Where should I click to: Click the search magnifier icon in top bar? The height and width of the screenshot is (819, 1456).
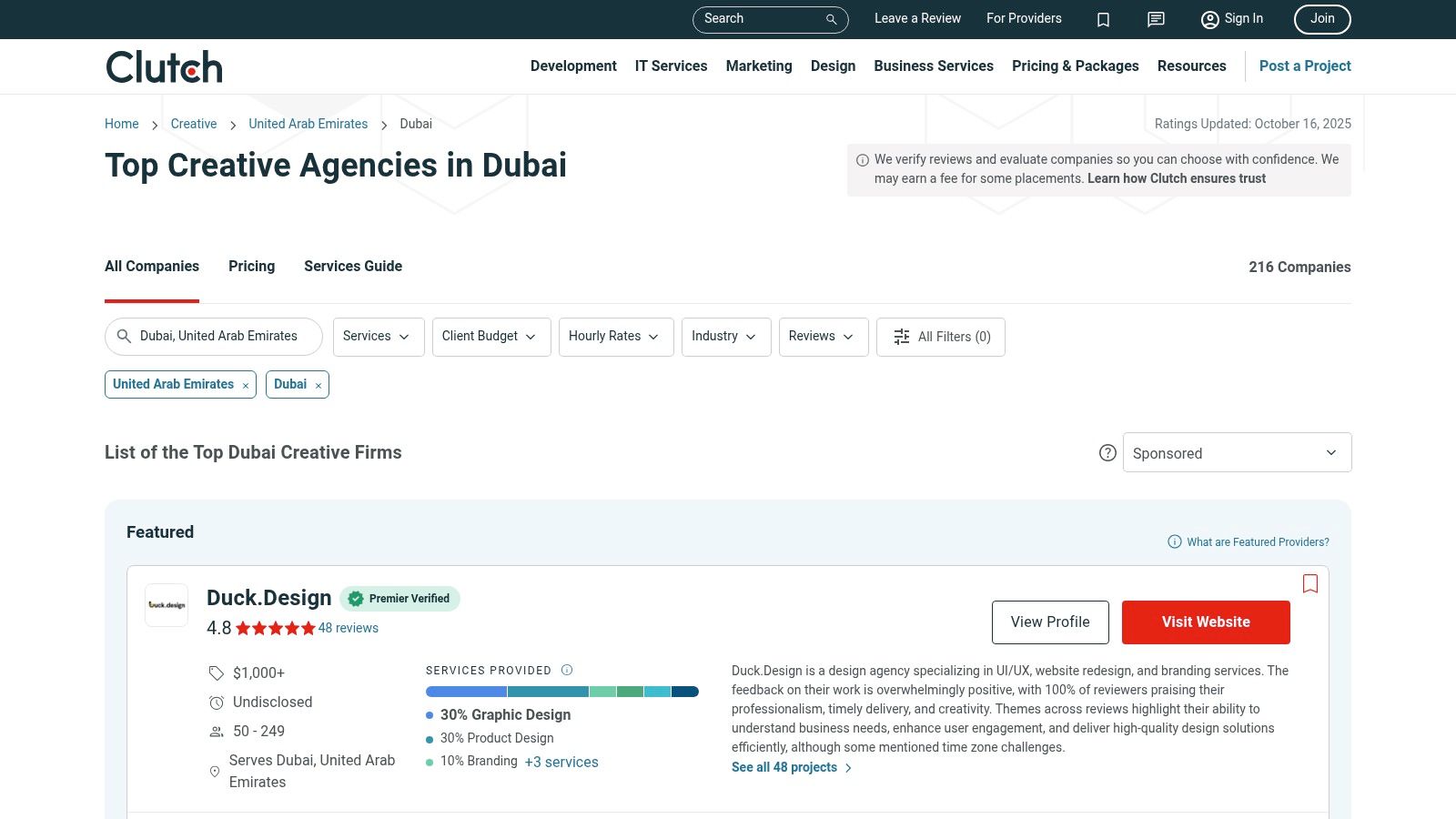pyautogui.click(x=831, y=19)
